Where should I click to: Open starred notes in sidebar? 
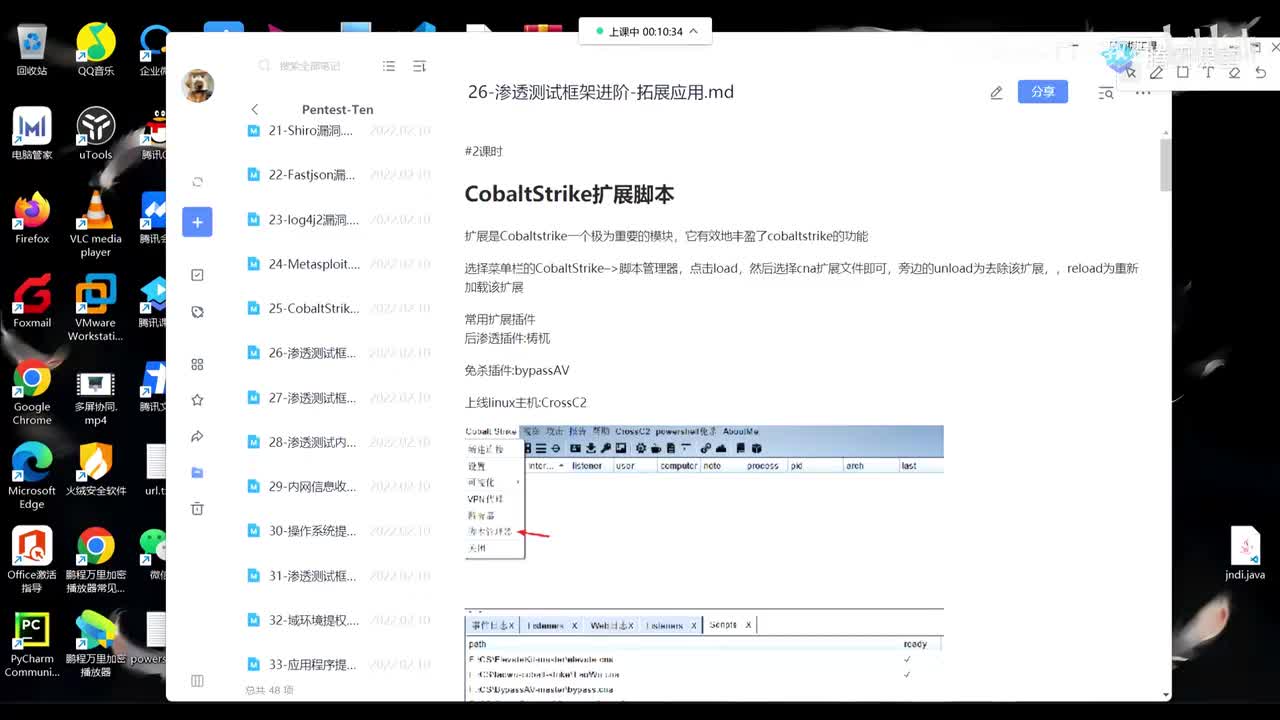[x=197, y=400]
